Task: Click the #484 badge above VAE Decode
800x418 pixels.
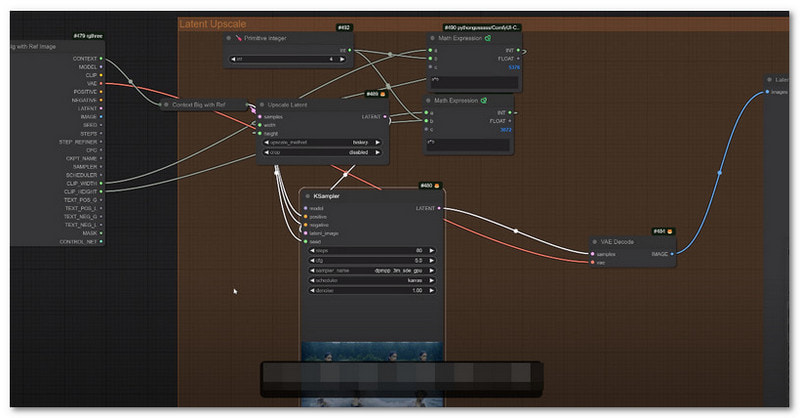Action: click(x=660, y=231)
